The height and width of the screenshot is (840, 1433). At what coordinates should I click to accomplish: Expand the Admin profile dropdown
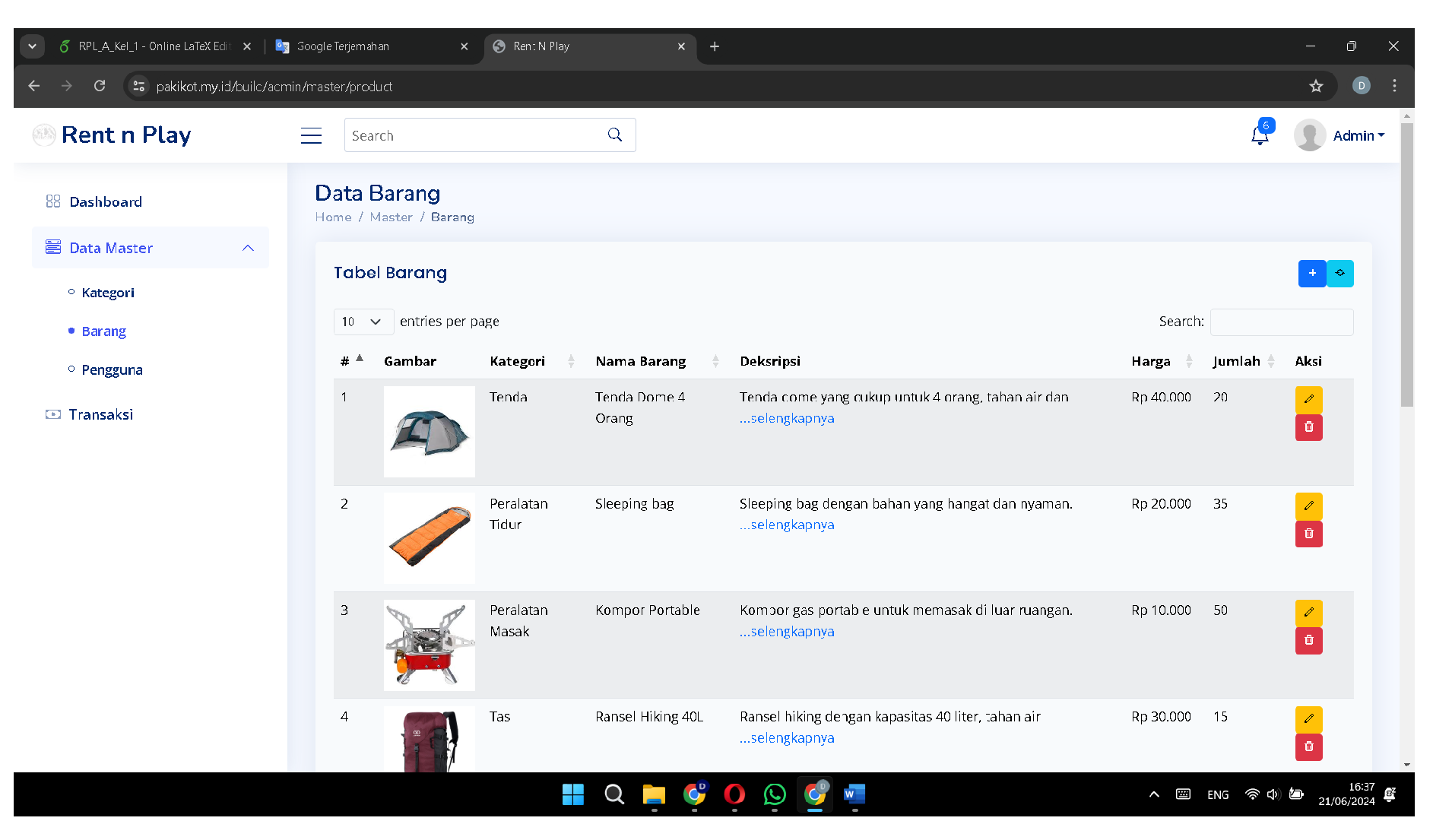click(x=1358, y=136)
